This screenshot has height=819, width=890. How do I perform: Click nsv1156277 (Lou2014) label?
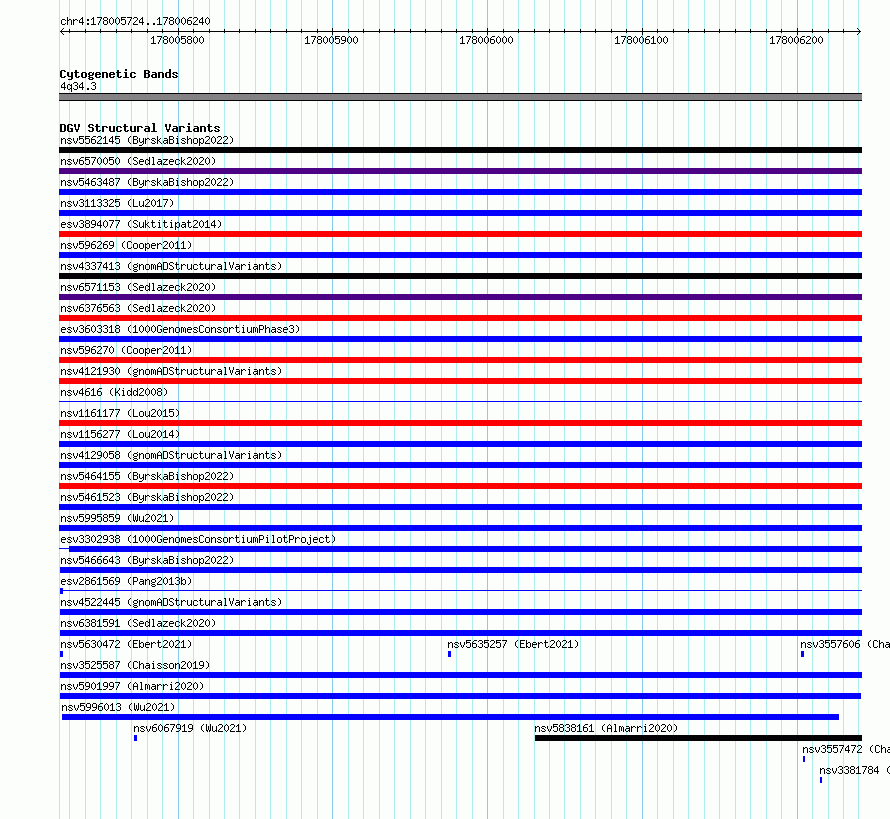120,434
